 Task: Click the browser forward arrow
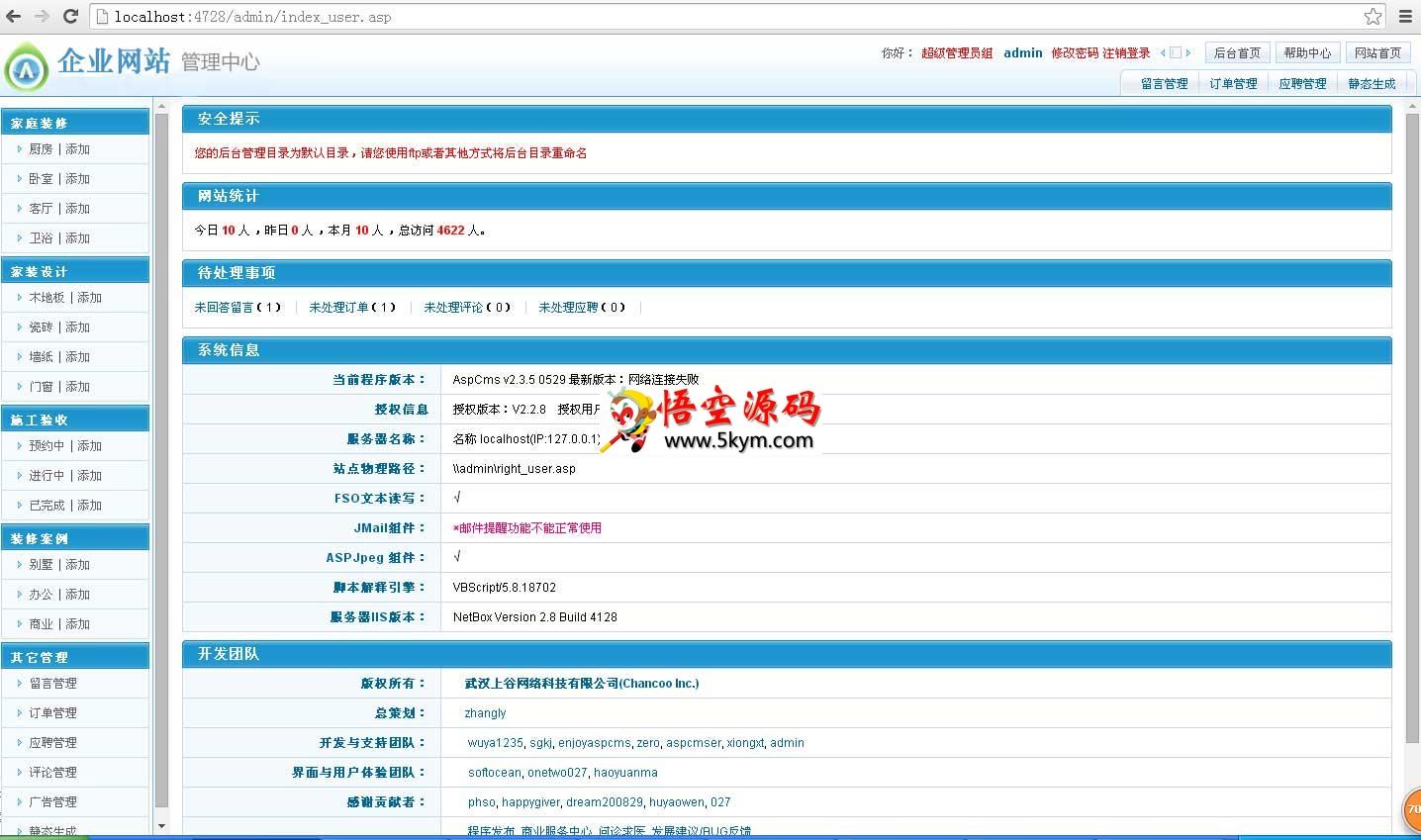coord(42,16)
